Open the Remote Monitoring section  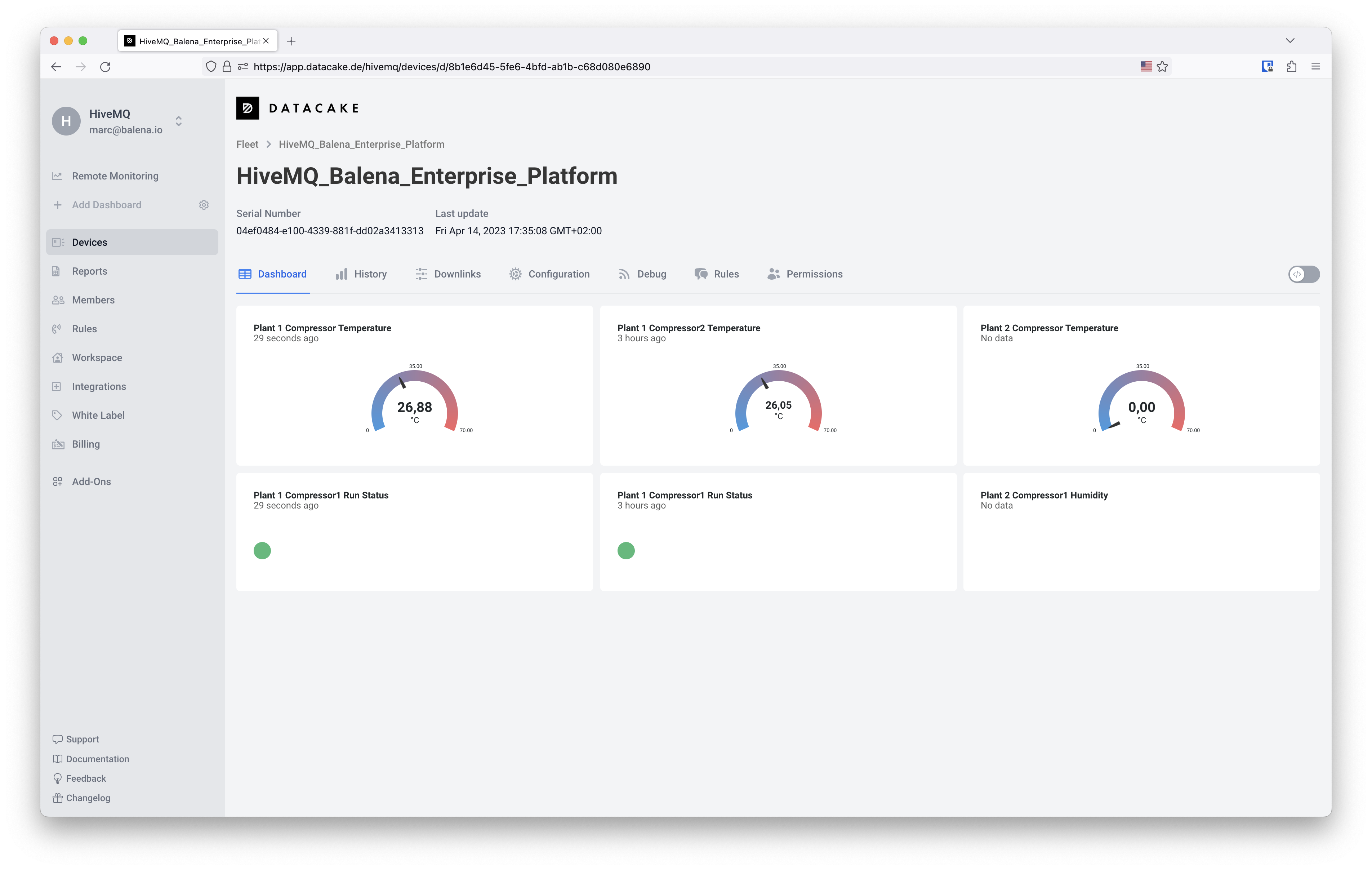(115, 176)
